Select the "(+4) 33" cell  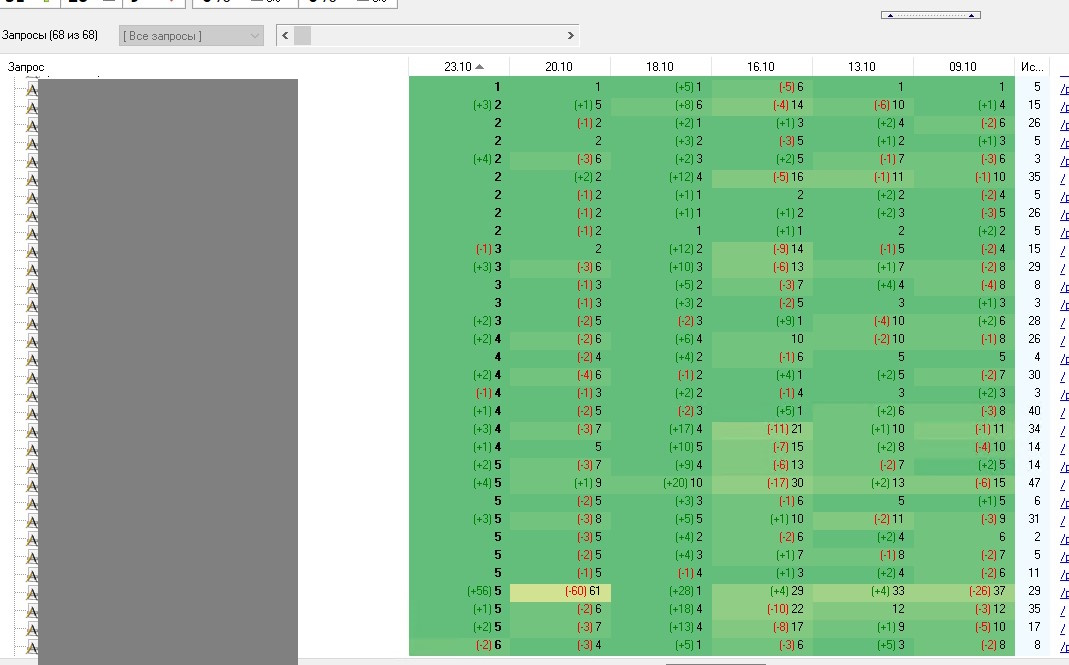[x=862, y=591]
